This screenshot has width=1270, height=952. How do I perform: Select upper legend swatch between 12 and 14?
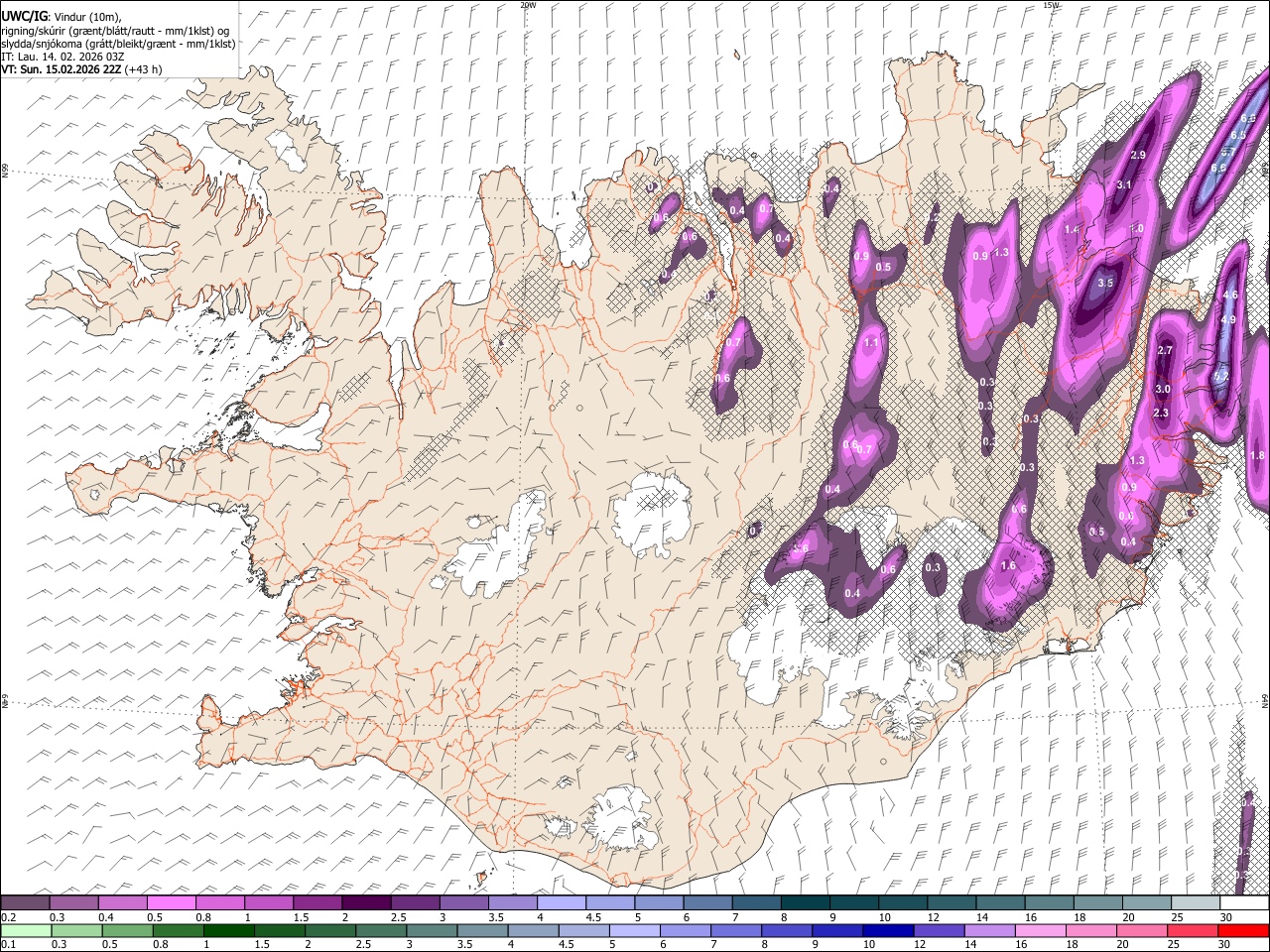[x=952, y=903]
